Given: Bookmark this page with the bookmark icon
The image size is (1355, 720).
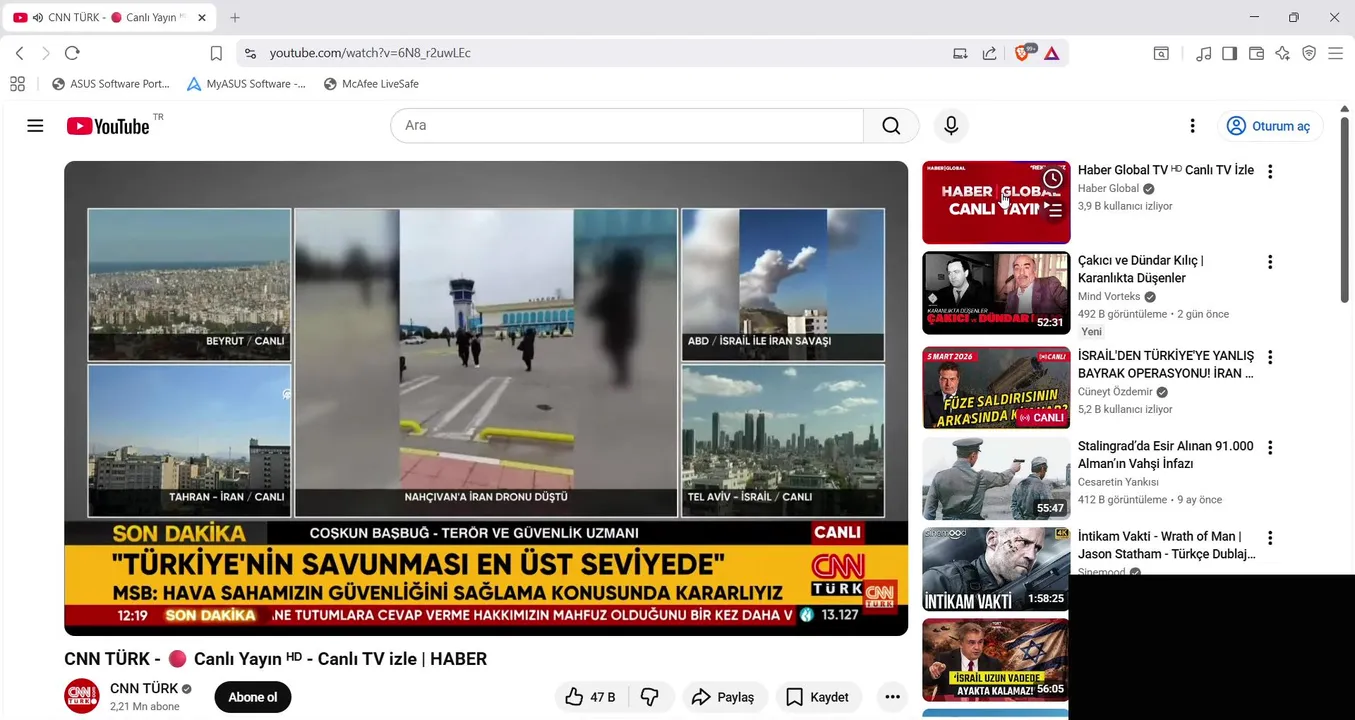Looking at the screenshot, I should pyautogui.click(x=216, y=53).
